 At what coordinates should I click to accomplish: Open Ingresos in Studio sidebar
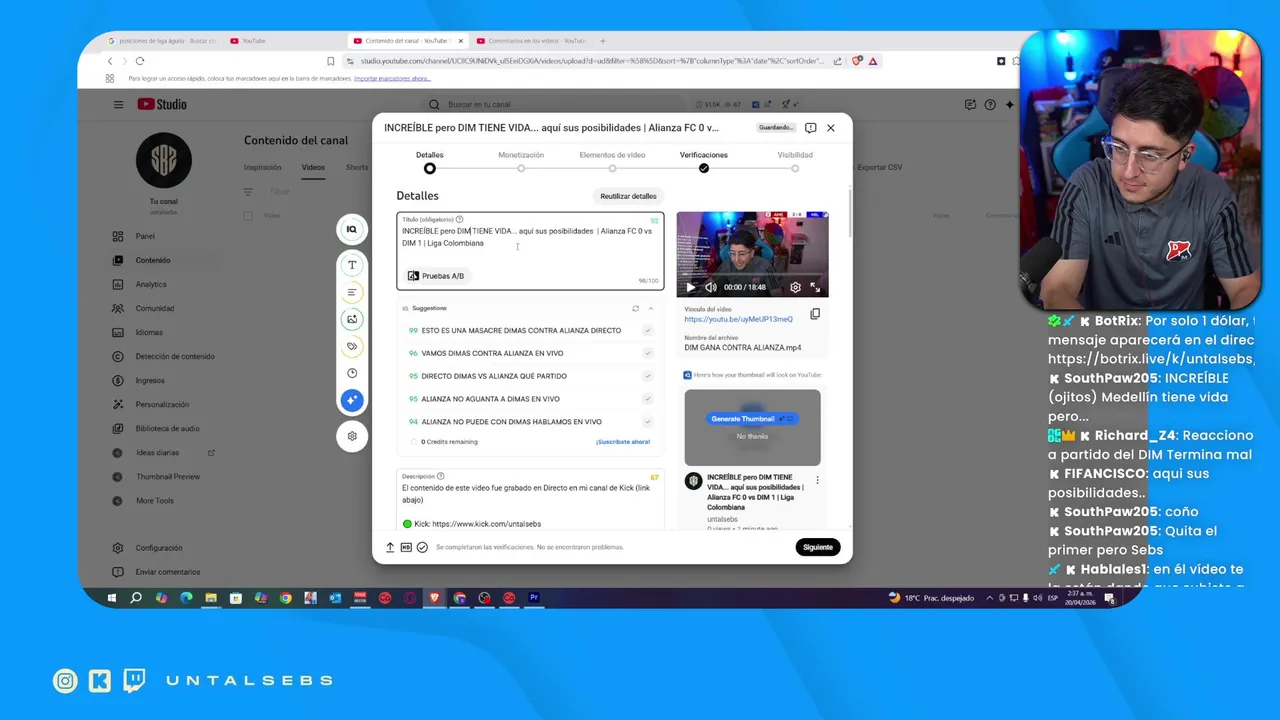tap(150, 380)
